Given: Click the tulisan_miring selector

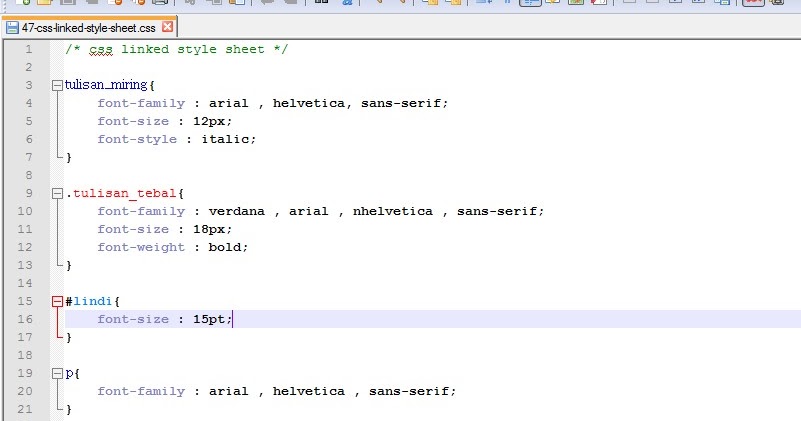Looking at the screenshot, I should pos(106,85).
